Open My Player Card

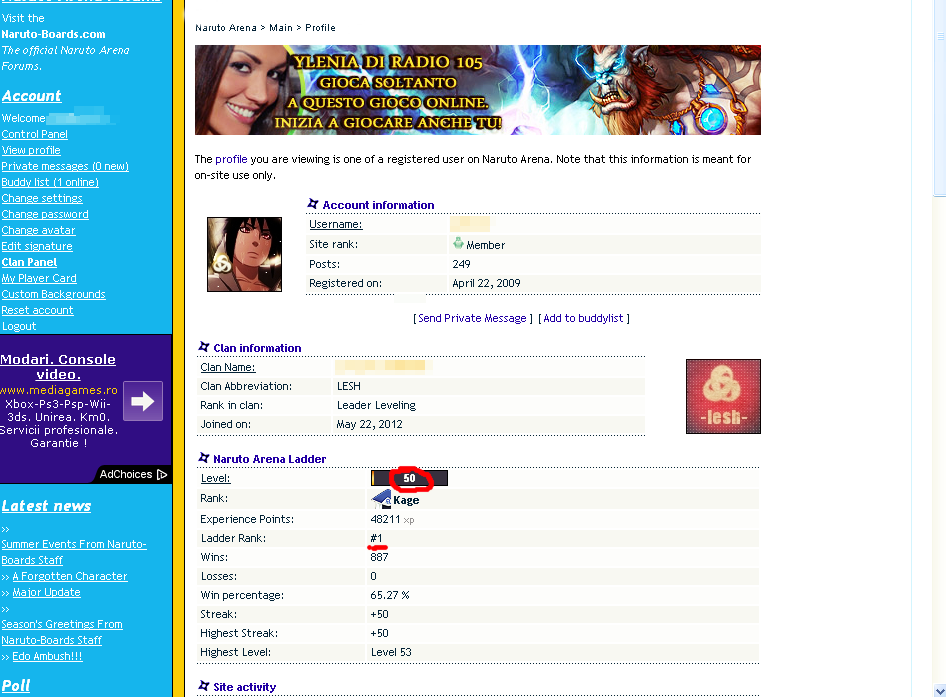point(39,278)
